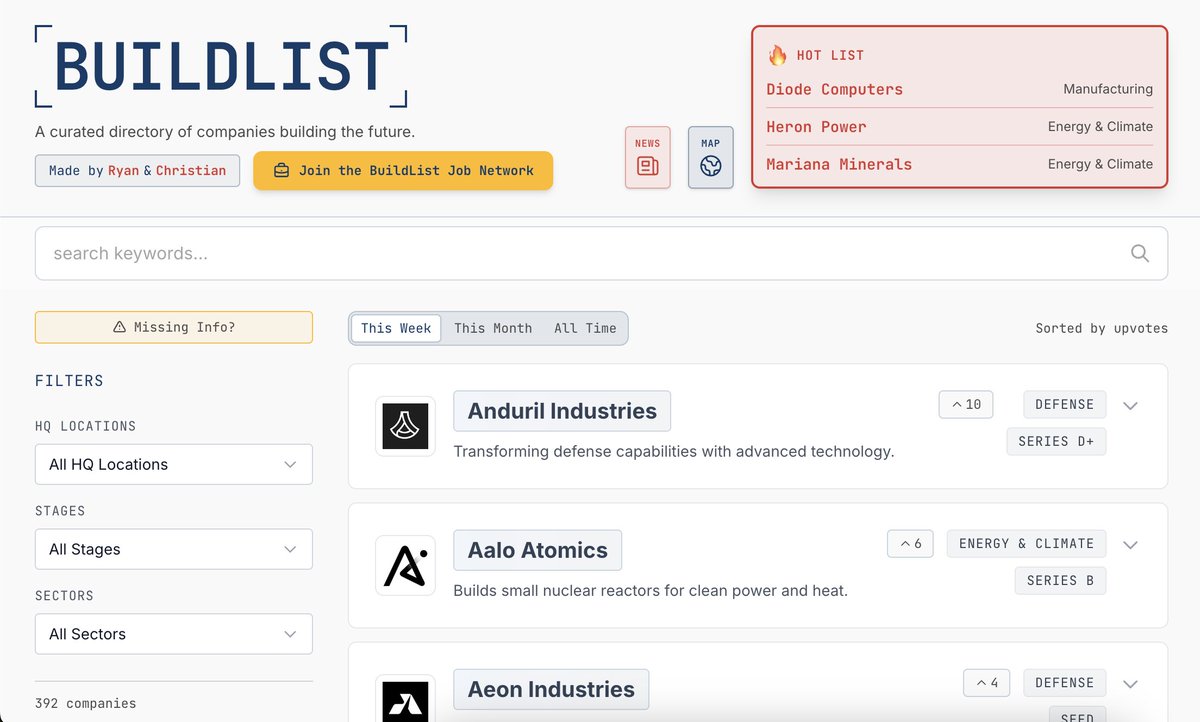
Task: Switch to the This Month tab
Action: pyautogui.click(x=493, y=328)
